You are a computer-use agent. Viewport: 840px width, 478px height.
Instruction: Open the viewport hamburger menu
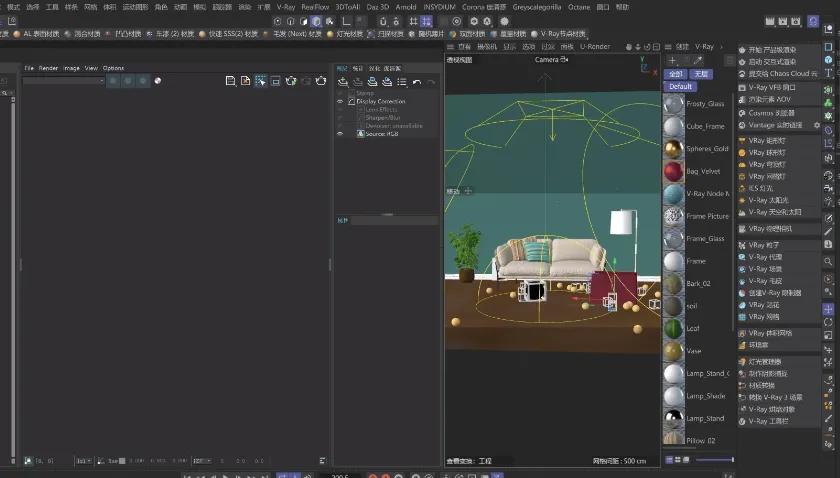point(450,47)
